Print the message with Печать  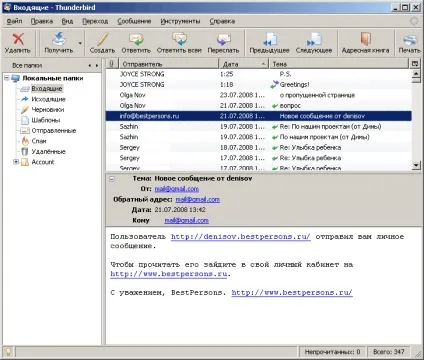(410, 43)
